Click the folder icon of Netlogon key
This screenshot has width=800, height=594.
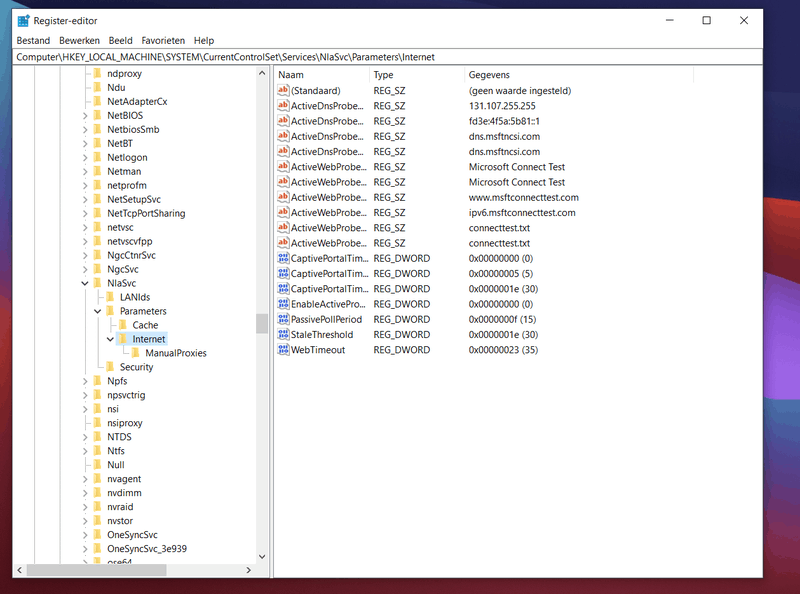[x=98, y=157]
